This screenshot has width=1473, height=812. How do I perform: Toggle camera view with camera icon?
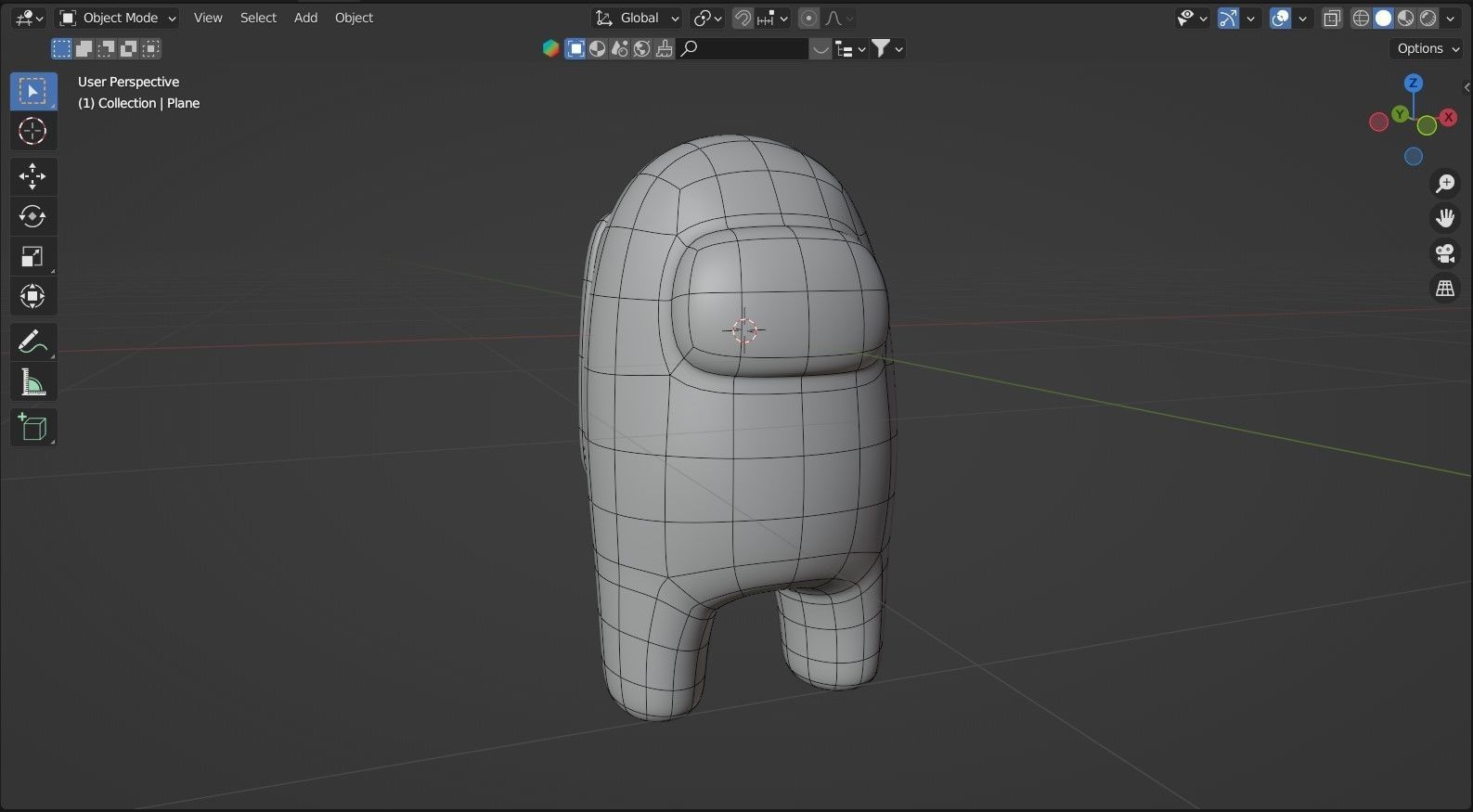pyautogui.click(x=1445, y=253)
